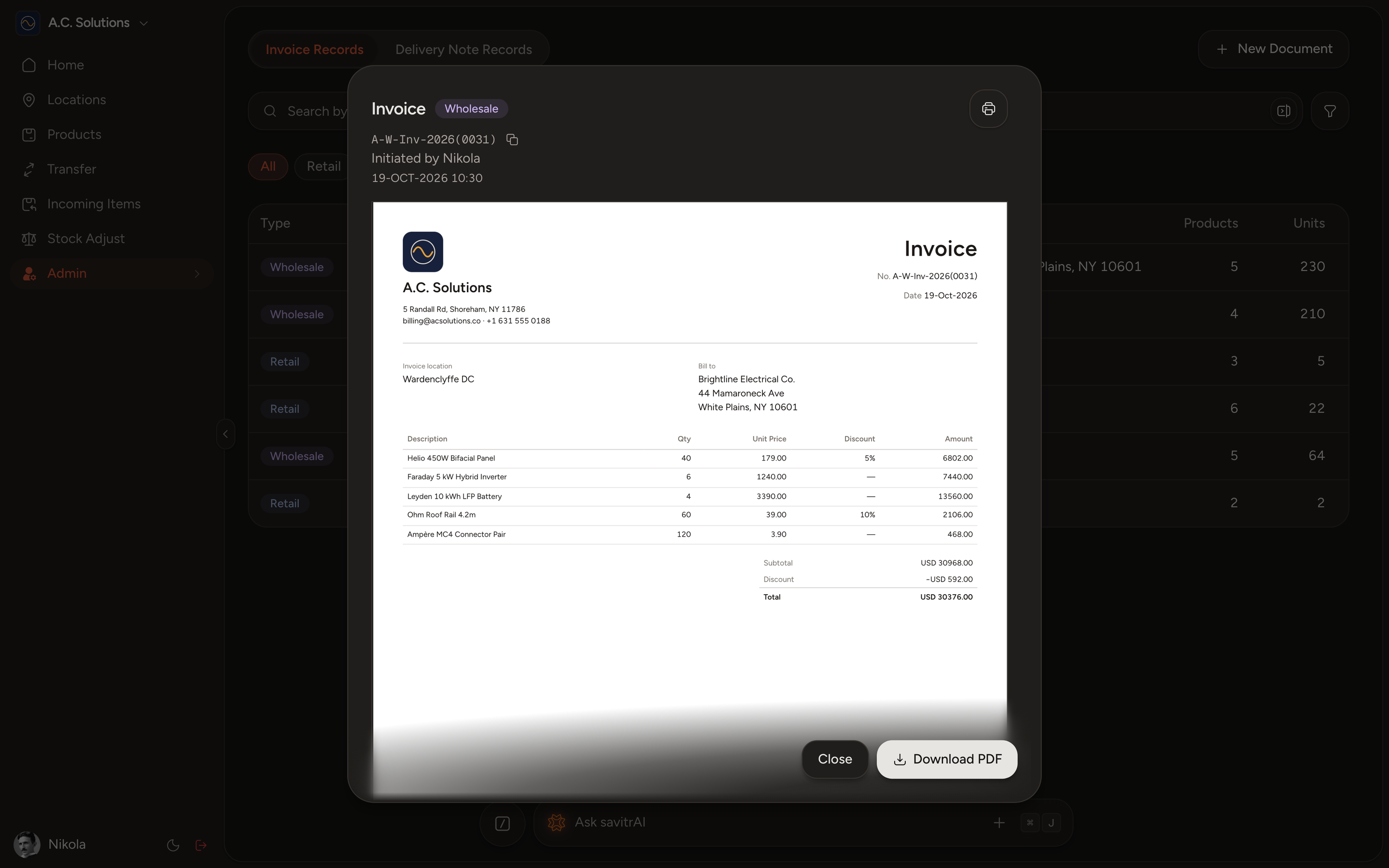Viewport: 1389px width, 868px height.
Task: Click the New Document button
Action: coord(1274,49)
